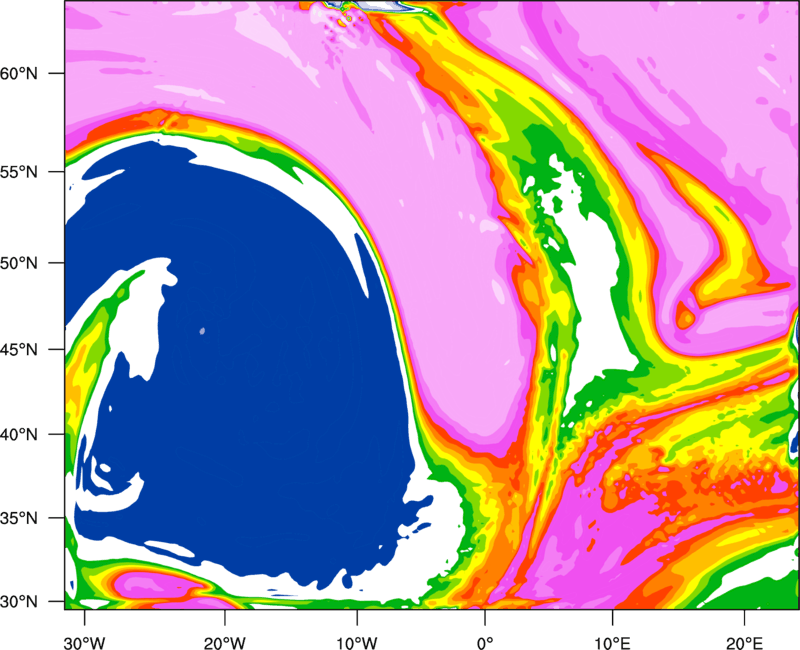The image size is (800, 650).
Task: Click the 30°N latitude label
Action: (19, 602)
